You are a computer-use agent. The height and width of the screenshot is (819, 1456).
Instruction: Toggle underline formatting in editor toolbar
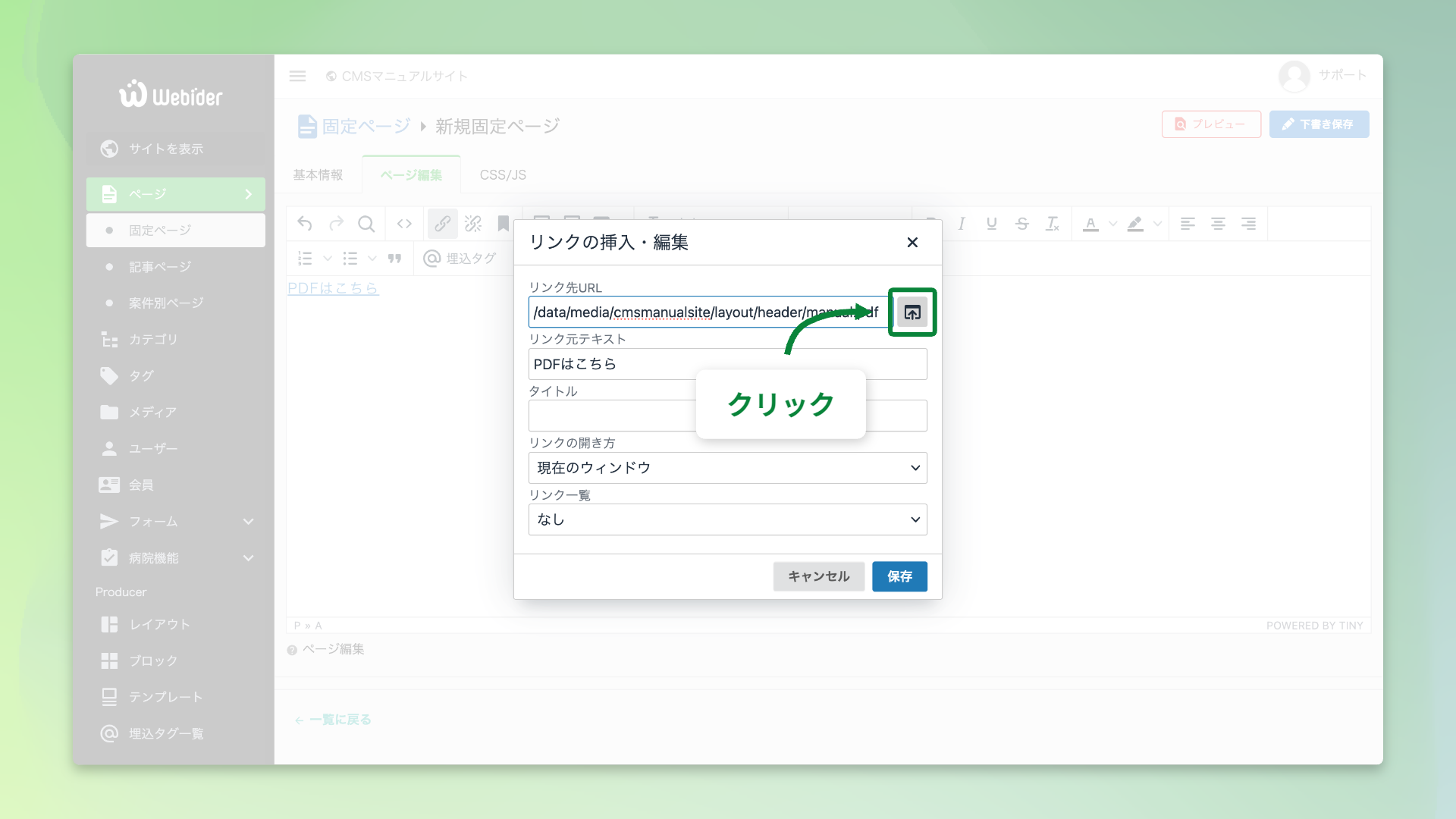point(991,224)
